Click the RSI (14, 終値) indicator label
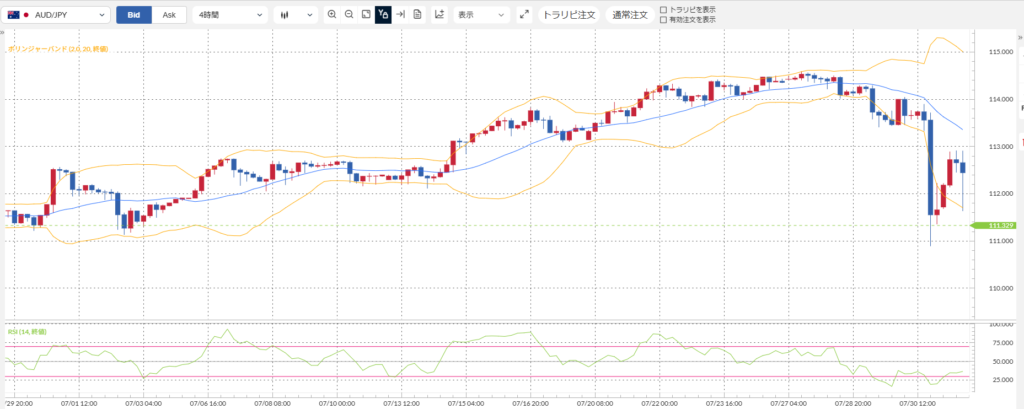The image size is (1024, 409). 27,332
